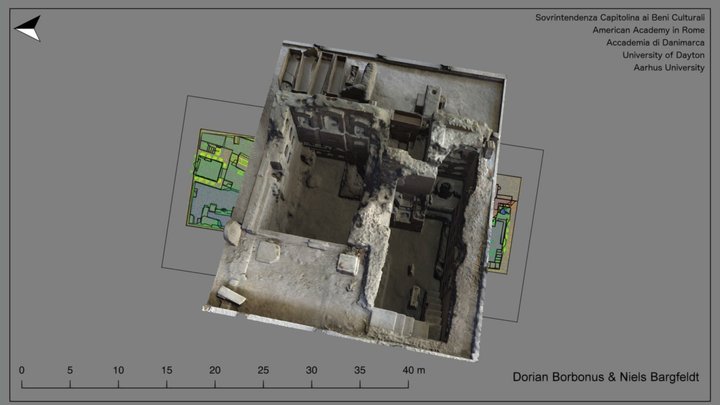Image resolution: width=720 pixels, height=405 pixels.
Task: Click the green floor plan on left
Action: coord(220,179)
